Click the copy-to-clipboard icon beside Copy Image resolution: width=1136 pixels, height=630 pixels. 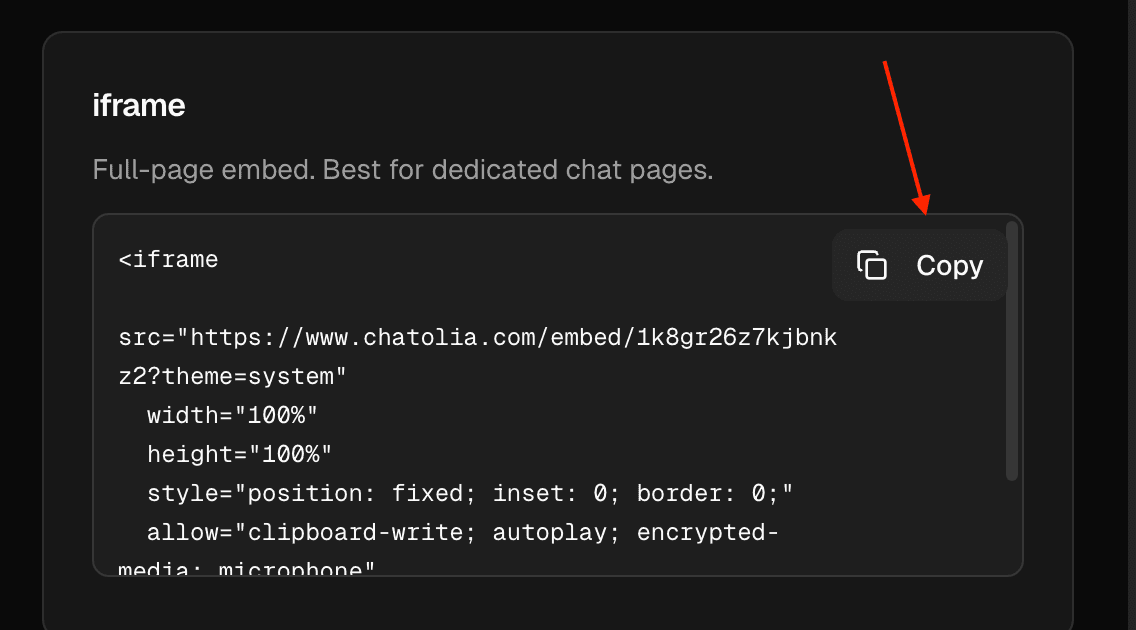[x=870, y=265]
